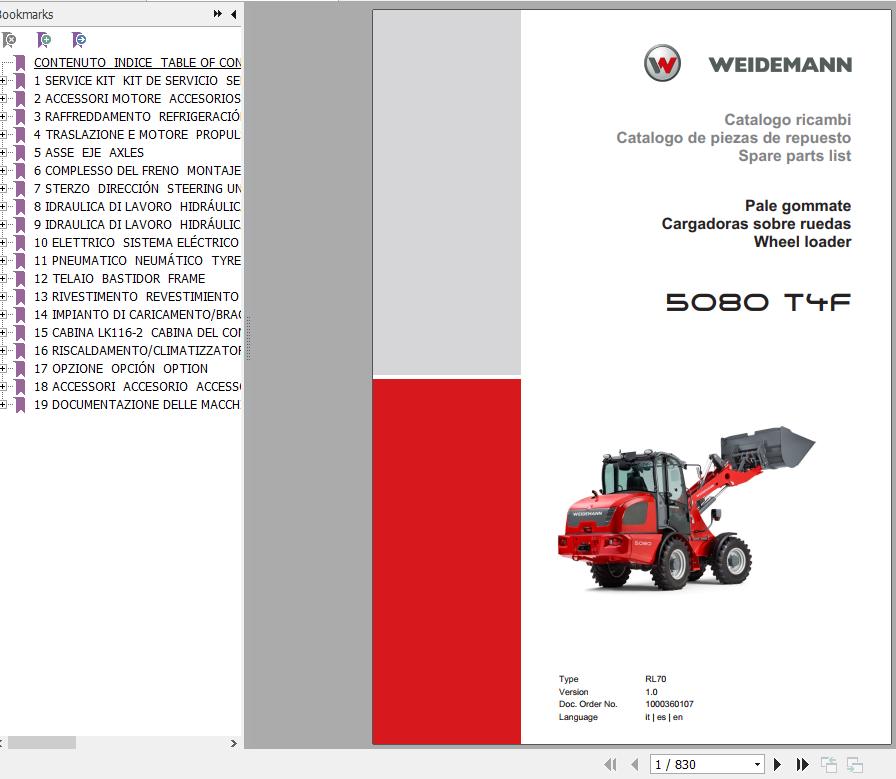Viewport: 896px width, 779px height.
Task: Expand the 1 SERVICE KIT bookmark
Action: 3,81
